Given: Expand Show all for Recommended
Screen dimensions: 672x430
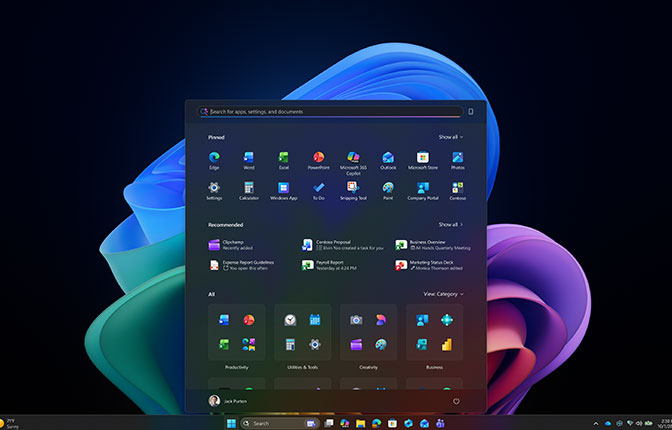Looking at the screenshot, I should tap(450, 225).
